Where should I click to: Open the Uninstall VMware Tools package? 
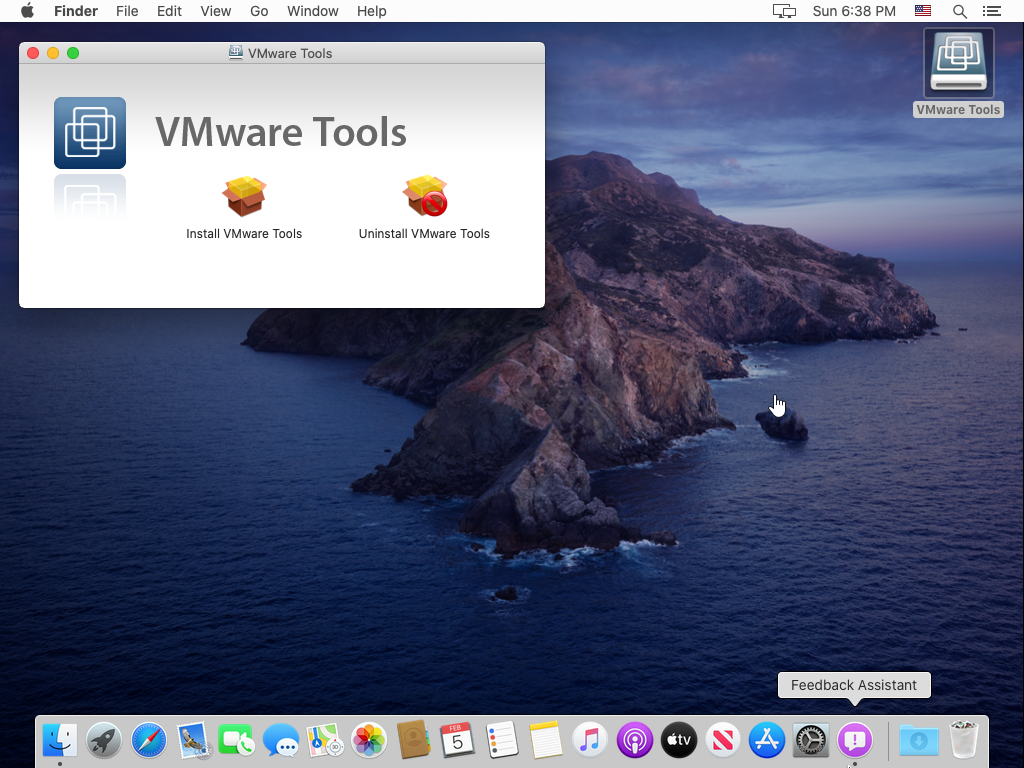(x=425, y=198)
